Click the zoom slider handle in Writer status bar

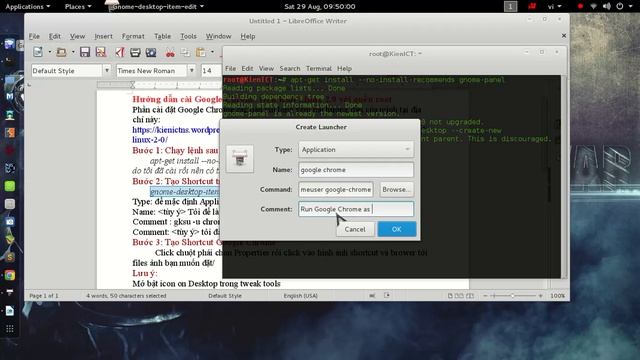[x=513, y=296]
